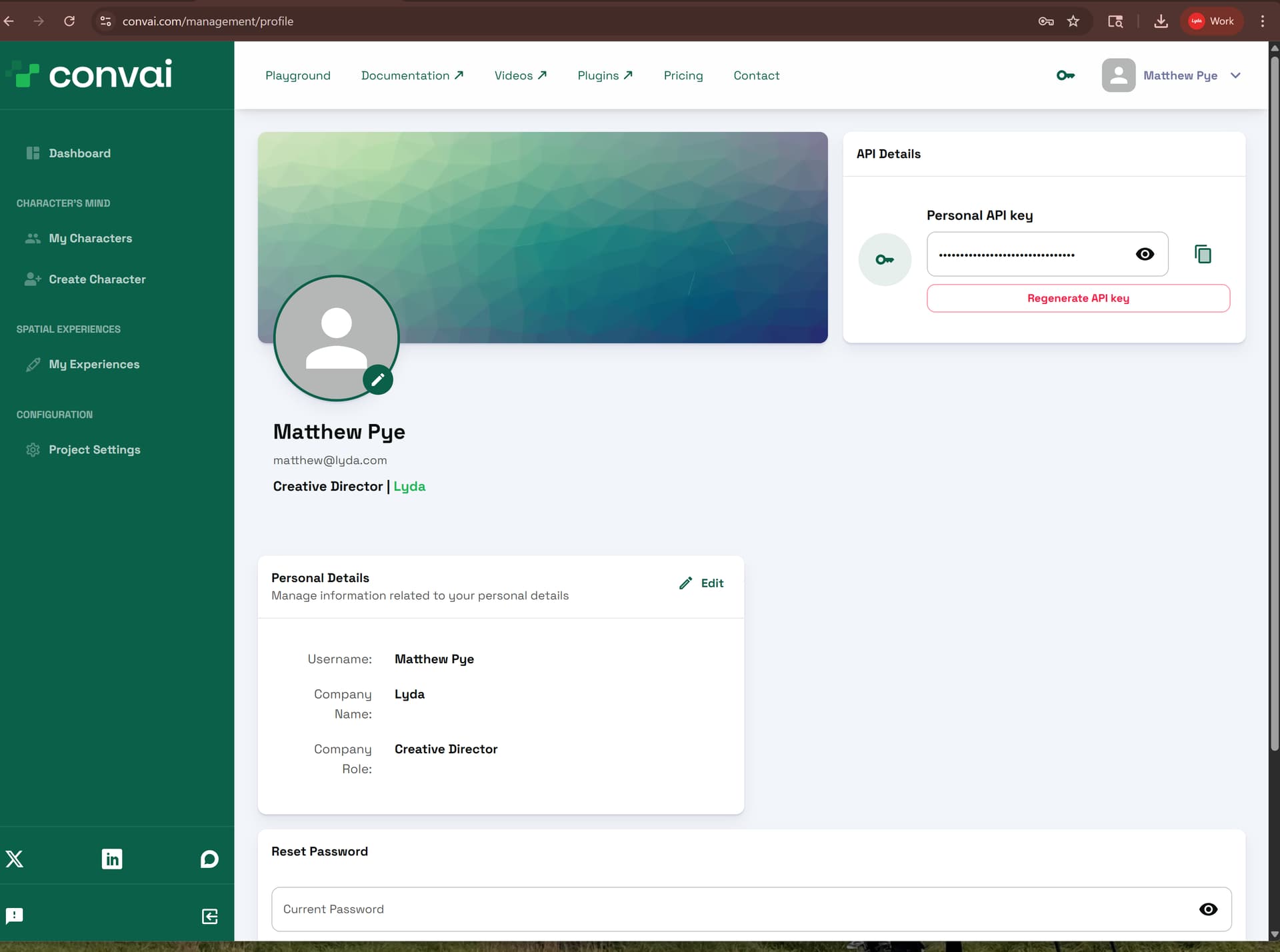The width and height of the screenshot is (1280, 952).
Task: Go to My Characters
Action: (90, 238)
